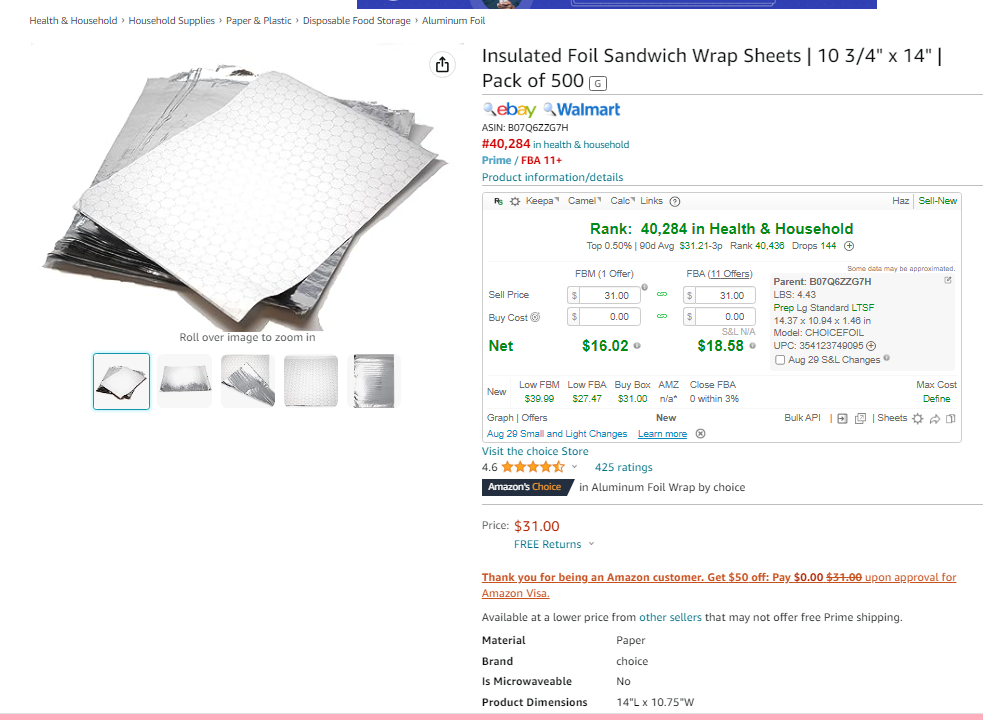
Task: Click the FBM Buy Cost input field
Action: point(609,317)
